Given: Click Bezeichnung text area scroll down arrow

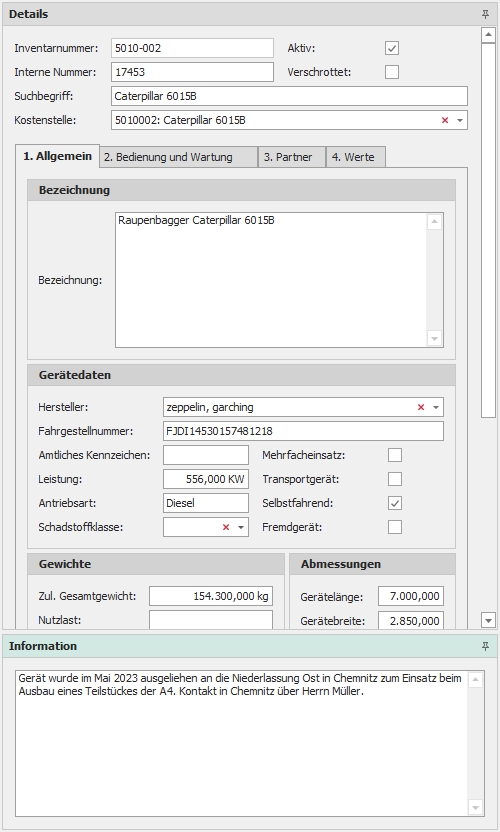Looking at the screenshot, I should click(435, 339).
